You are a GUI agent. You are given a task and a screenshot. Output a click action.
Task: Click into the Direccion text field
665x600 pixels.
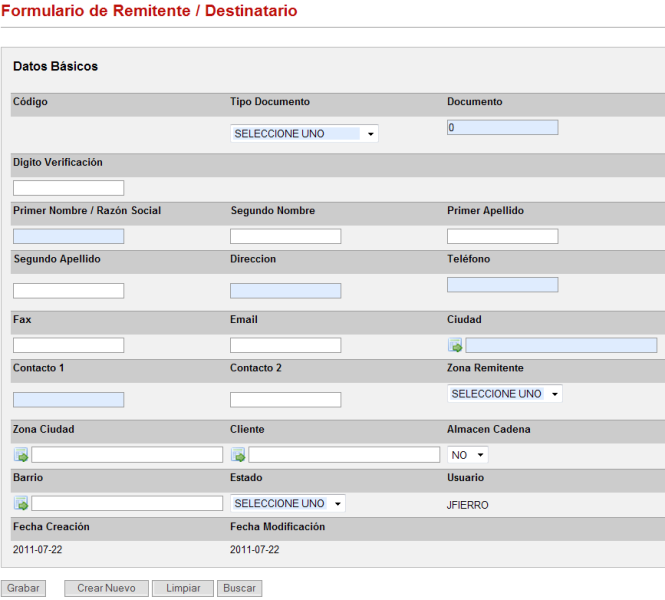pyautogui.click(x=285, y=291)
